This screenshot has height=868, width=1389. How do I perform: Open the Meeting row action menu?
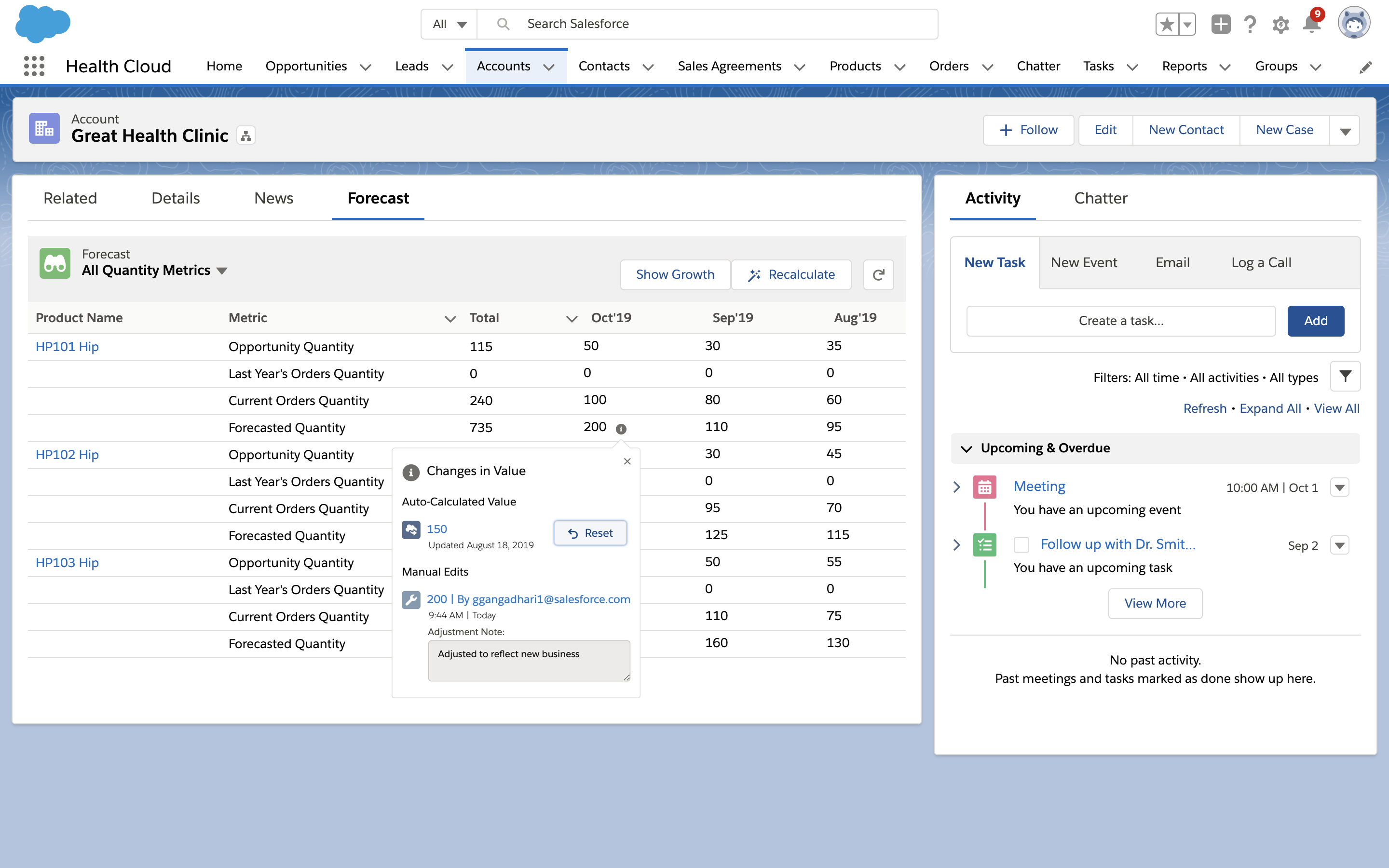click(1340, 488)
